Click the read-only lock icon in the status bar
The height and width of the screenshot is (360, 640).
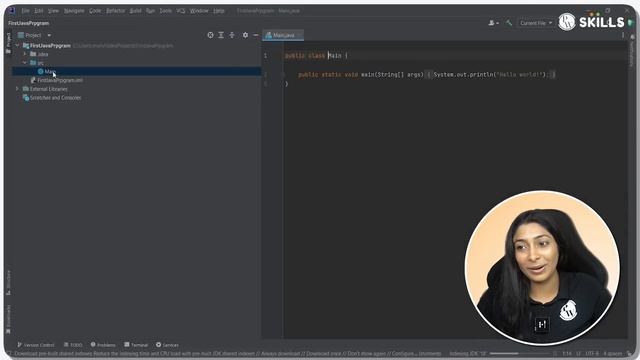coord(630,353)
